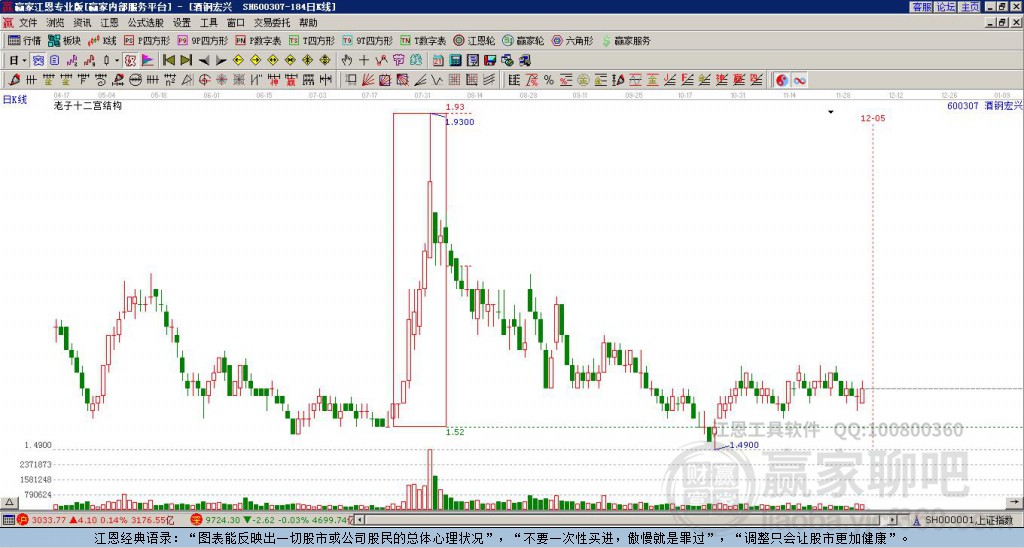Click the keyboard icon in status bar

(x=8, y=520)
